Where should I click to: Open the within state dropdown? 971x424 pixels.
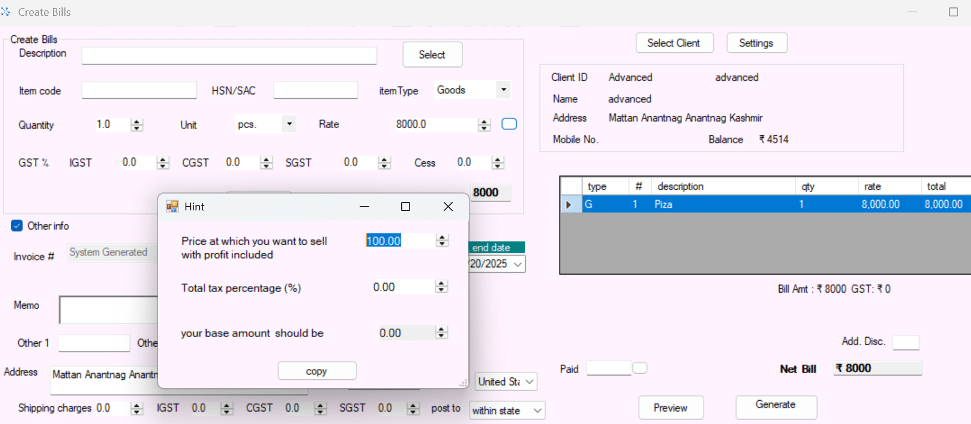(537, 410)
